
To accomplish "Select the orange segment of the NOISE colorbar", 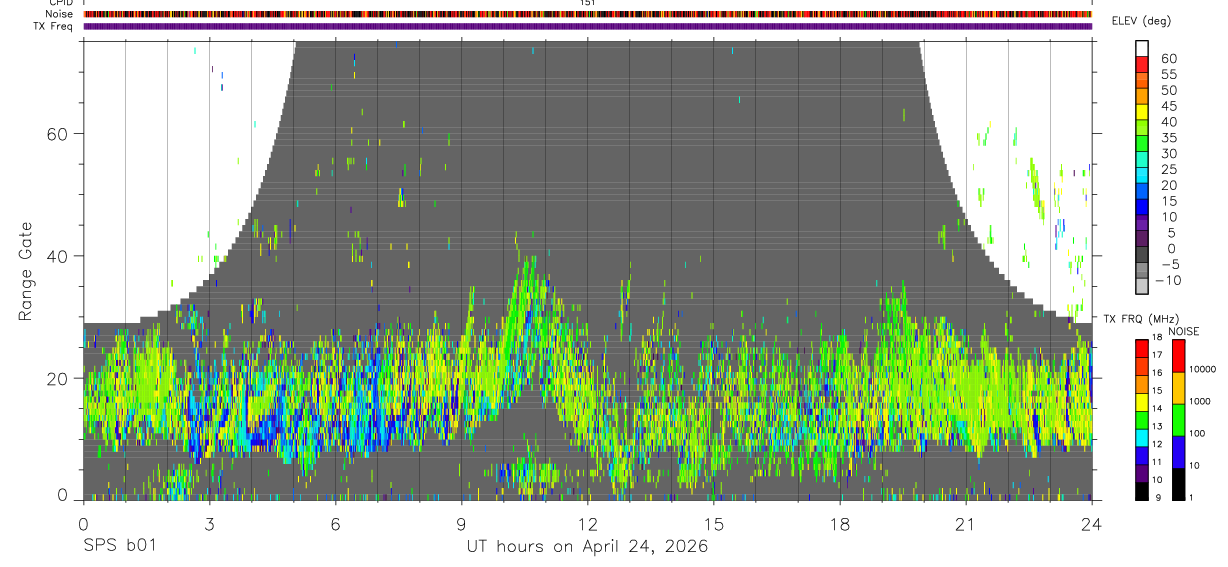I will point(1178,388).
